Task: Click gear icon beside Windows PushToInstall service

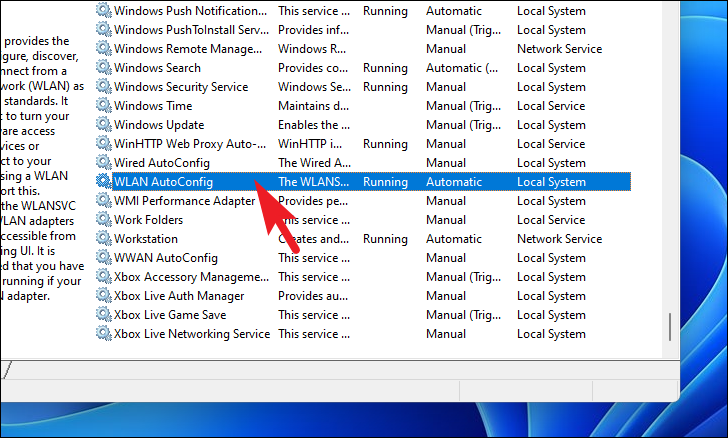Action: [104, 29]
